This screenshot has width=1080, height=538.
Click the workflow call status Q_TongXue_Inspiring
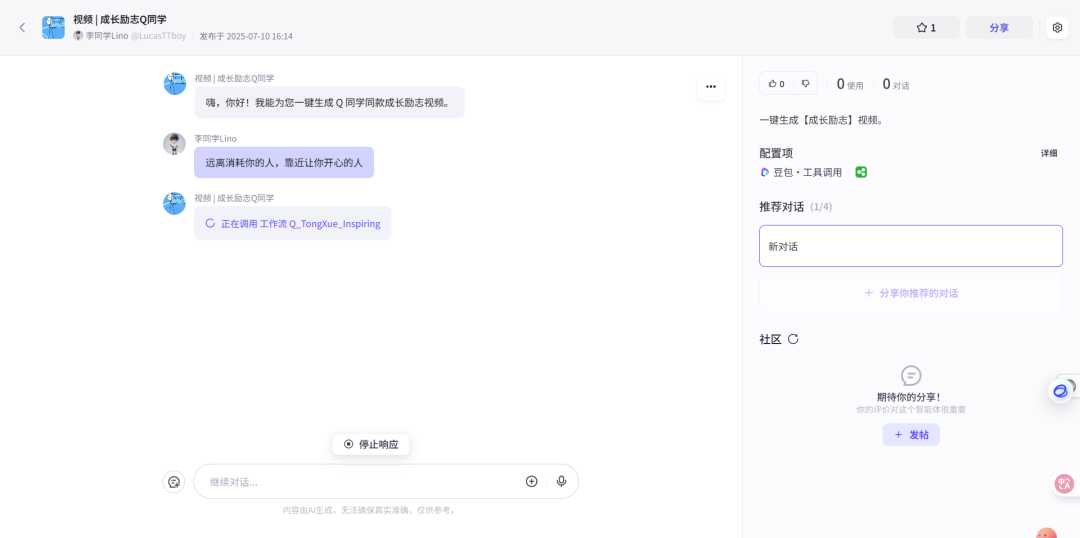click(x=293, y=223)
